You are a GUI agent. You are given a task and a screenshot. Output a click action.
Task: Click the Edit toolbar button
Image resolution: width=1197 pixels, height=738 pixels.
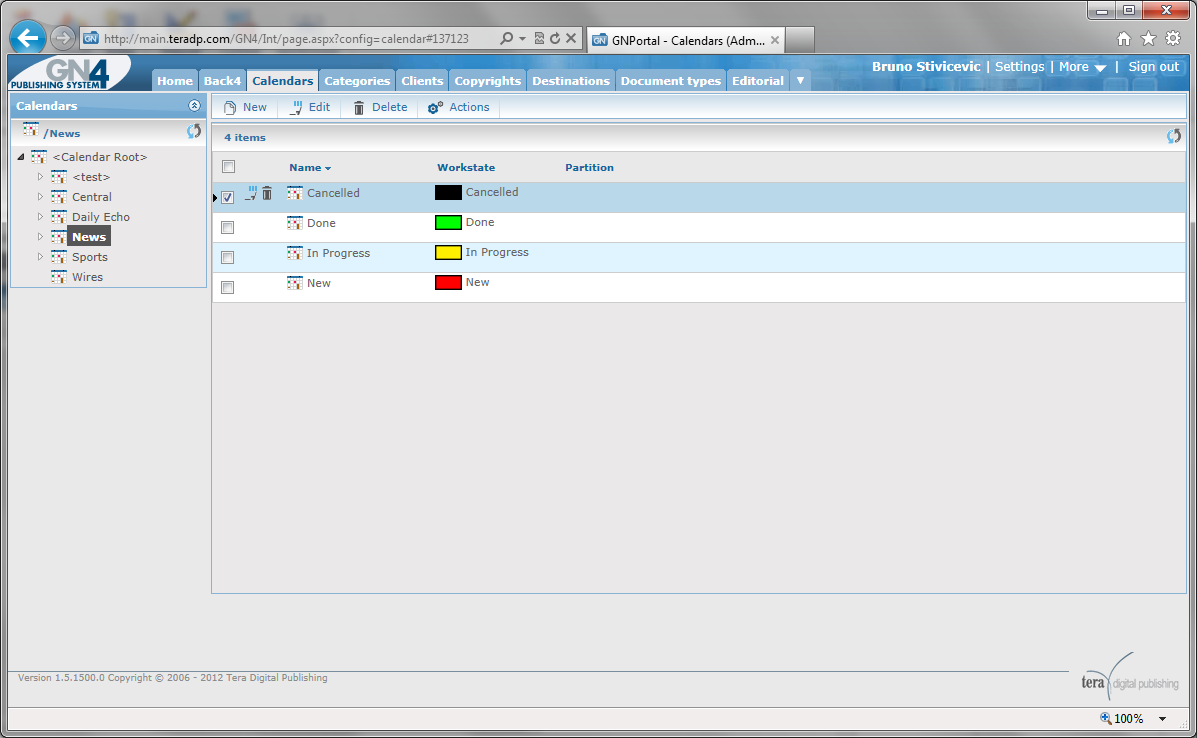coord(310,108)
